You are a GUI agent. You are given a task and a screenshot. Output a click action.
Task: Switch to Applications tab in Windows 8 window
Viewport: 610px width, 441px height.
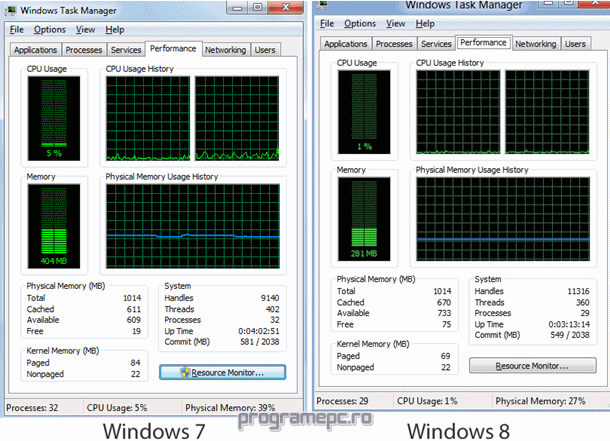tap(345, 44)
